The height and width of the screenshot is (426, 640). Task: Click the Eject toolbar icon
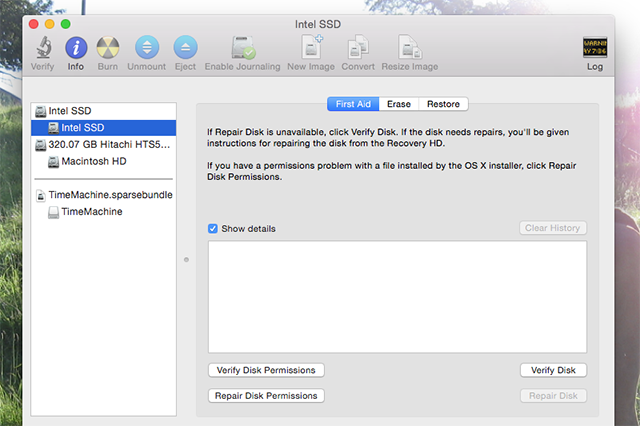(185, 47)
